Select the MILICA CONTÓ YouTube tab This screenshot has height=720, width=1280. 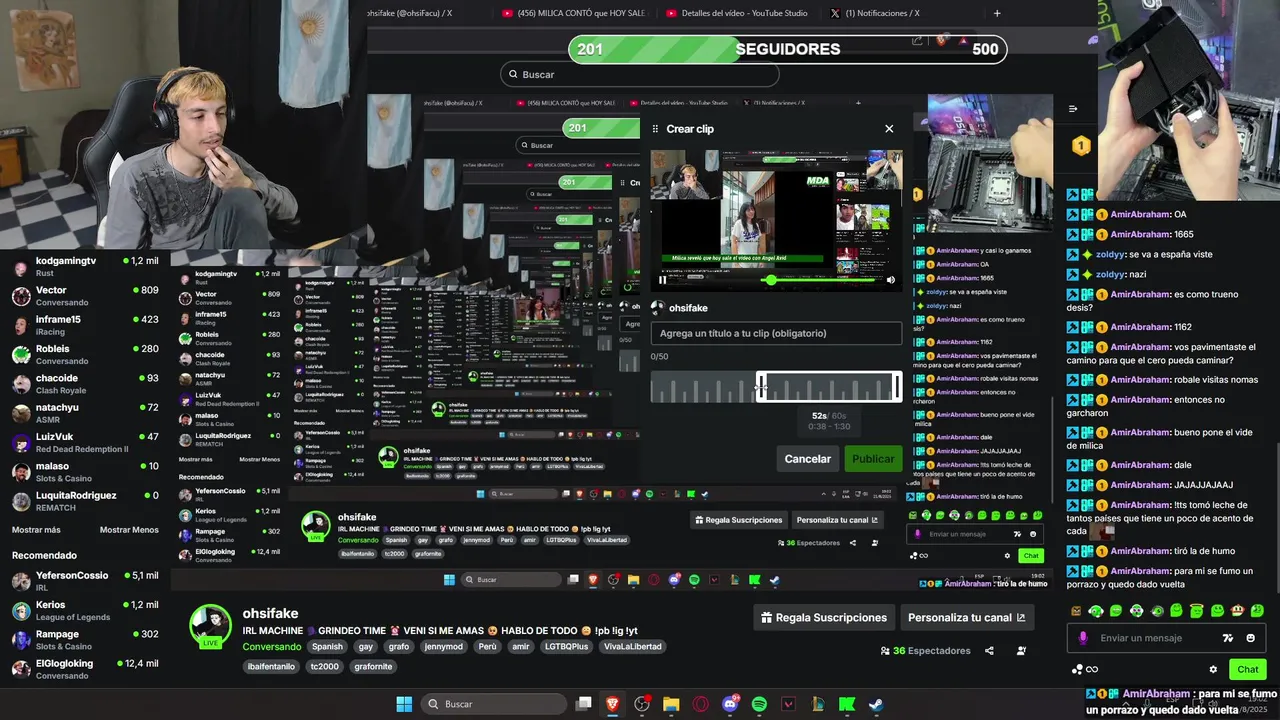[575, 13]
